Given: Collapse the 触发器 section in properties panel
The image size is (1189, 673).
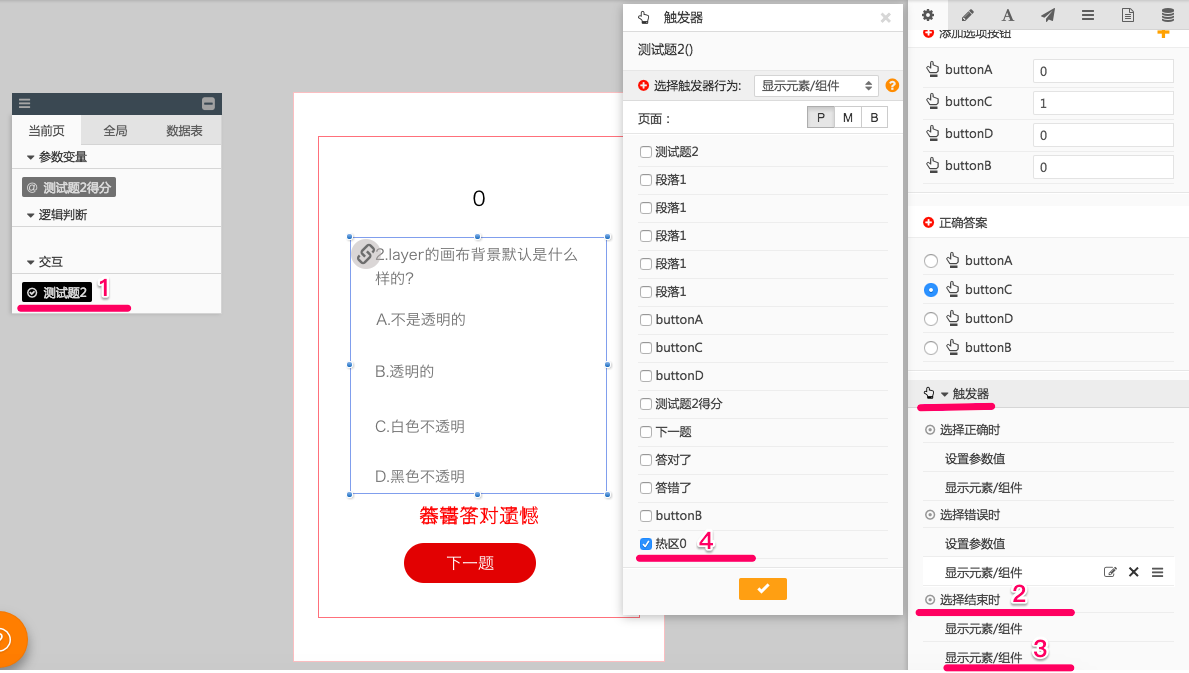Looking at the screenshot, I should coord(944,394).
